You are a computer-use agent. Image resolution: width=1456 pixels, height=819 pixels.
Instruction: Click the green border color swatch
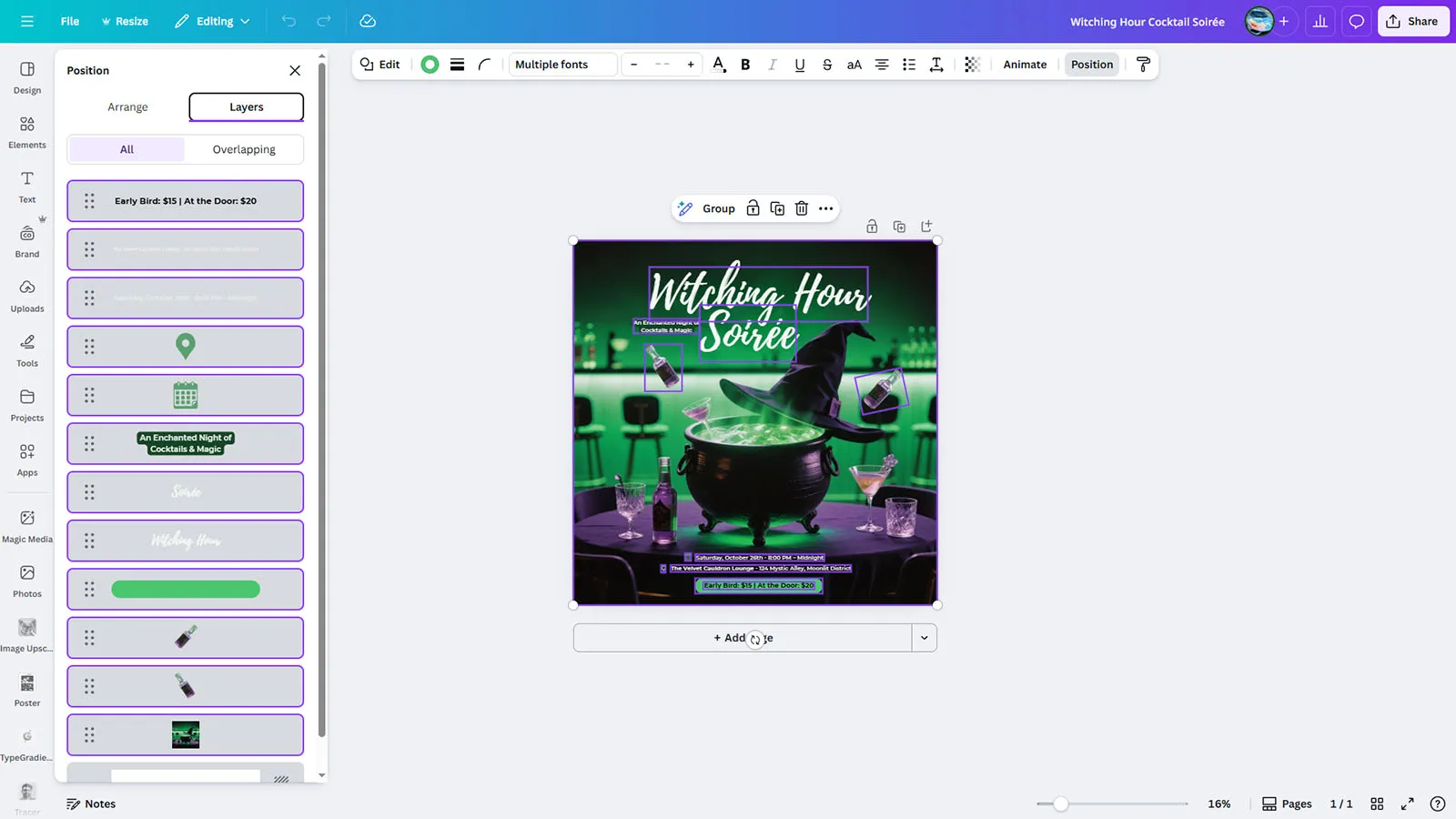tap(430, 65)
